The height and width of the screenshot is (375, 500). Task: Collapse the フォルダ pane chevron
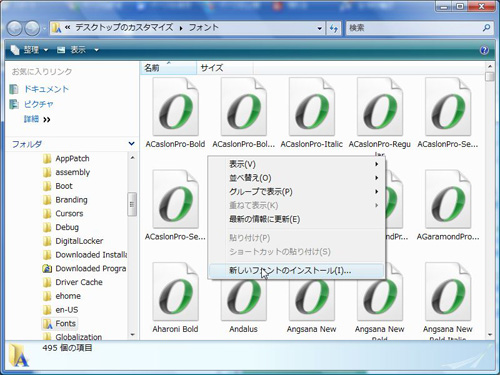(x=131, y=144)
